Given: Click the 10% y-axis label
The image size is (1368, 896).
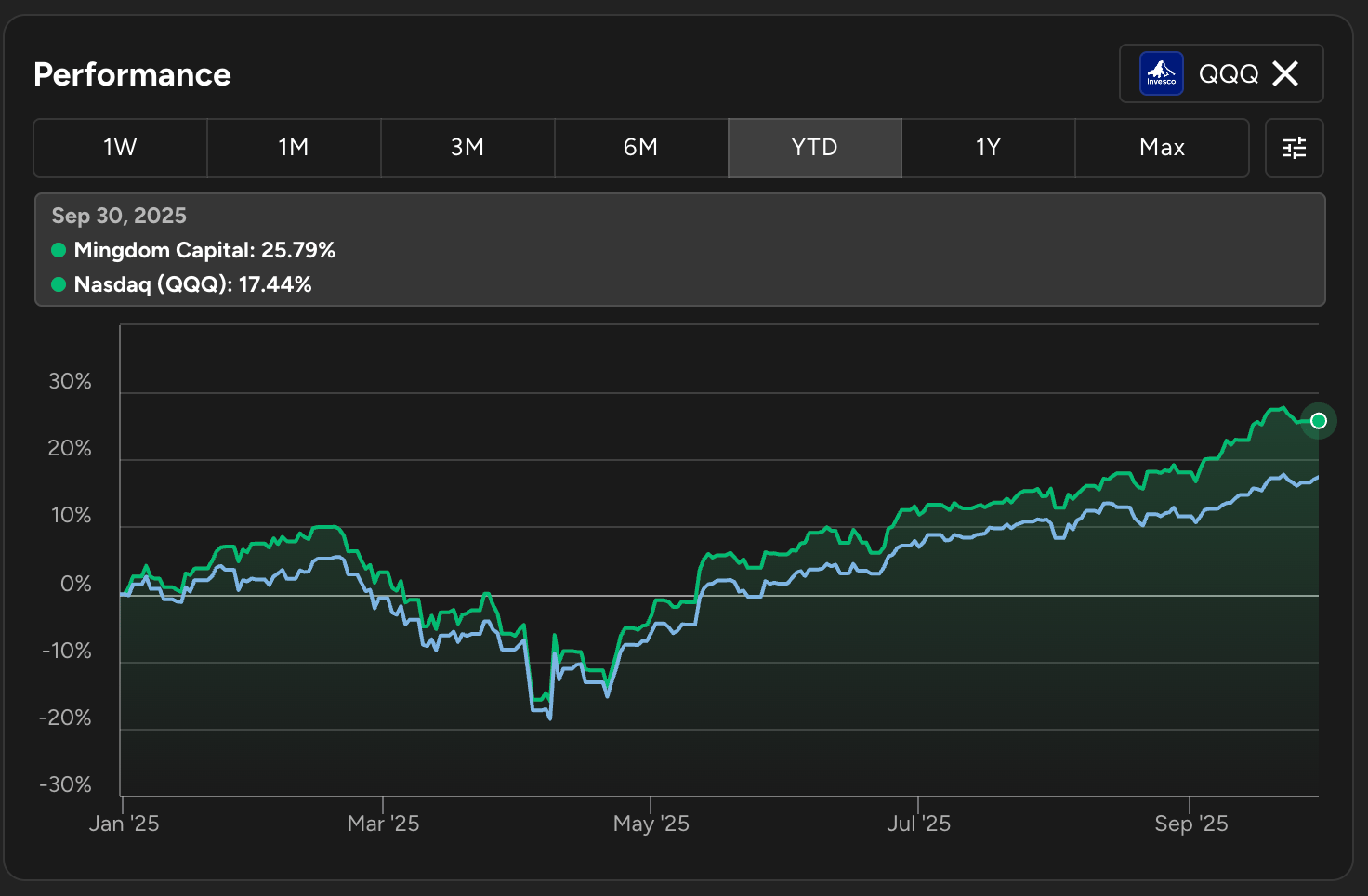Looking at the screenshot, I should click(72, 516).
